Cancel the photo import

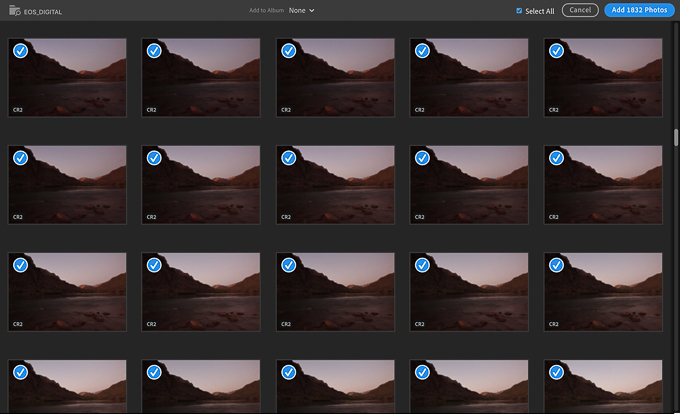pos(580,10)
